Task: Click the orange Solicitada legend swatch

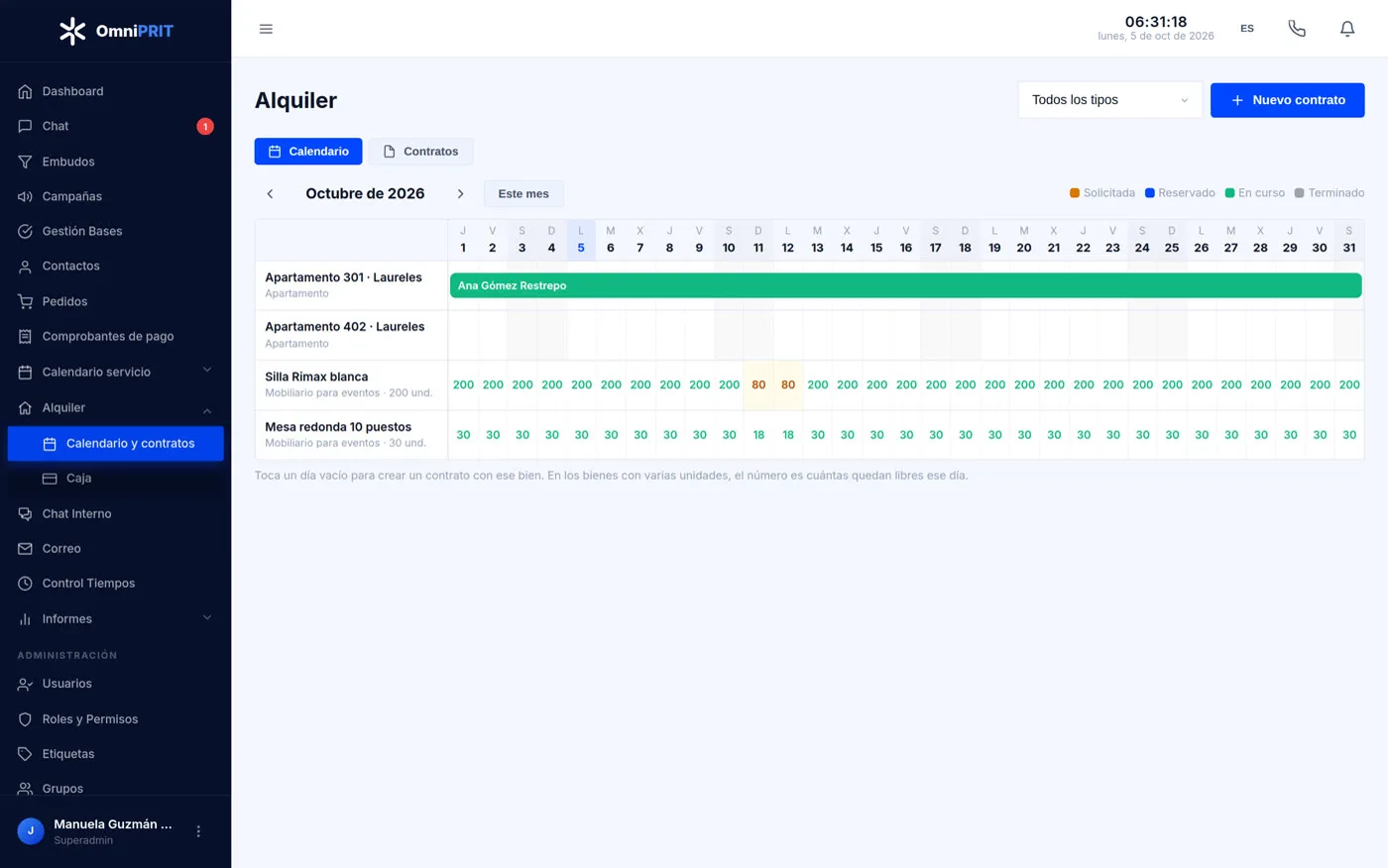Action: click(1075, 193)
